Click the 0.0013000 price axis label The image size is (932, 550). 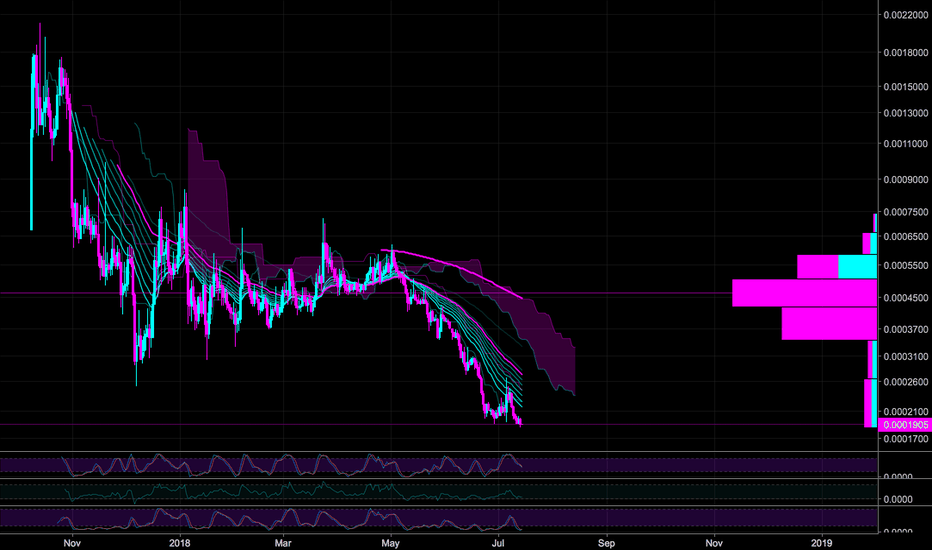tap(906, 113)
